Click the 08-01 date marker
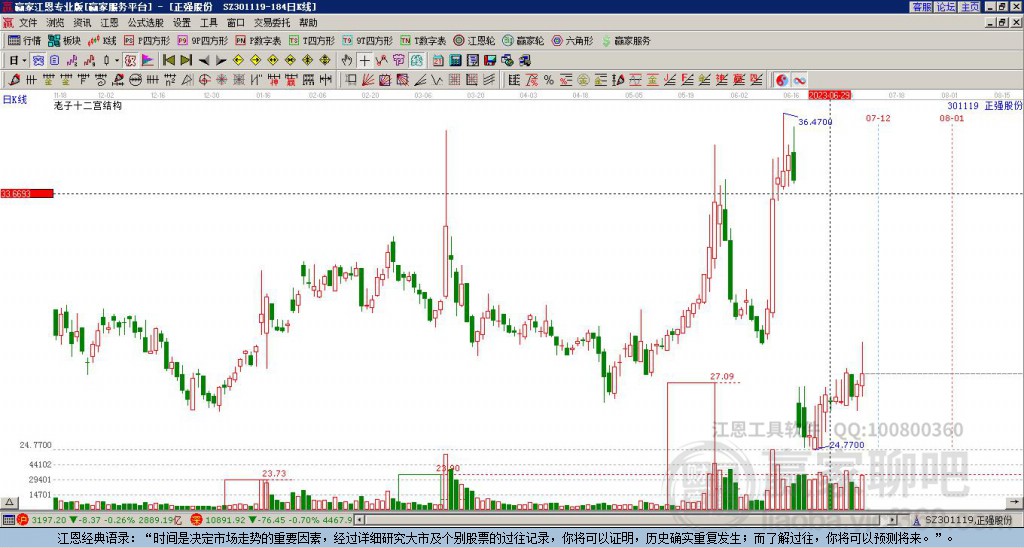The height and width of the screenshot is (548, 1024). tap(952, 118)
